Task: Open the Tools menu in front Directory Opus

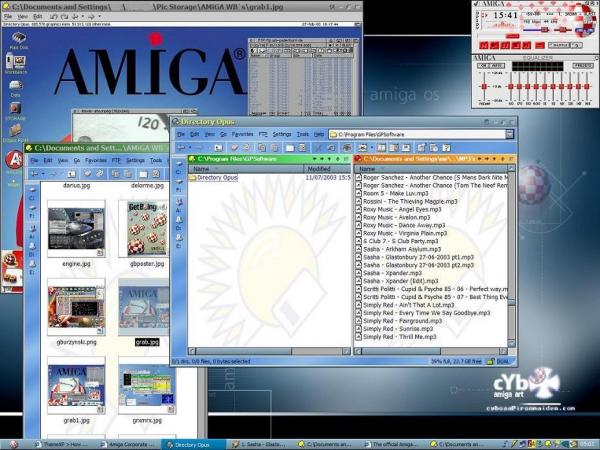Action: (x=302, y=134)
